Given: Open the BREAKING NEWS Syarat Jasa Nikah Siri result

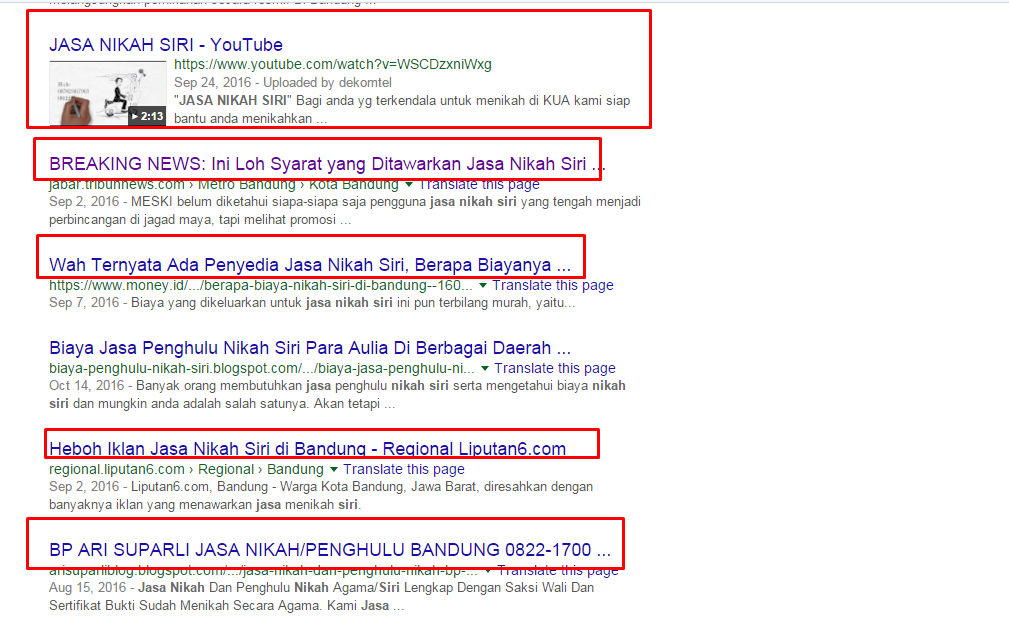Looking at the screenshot, I should tap(327, 163).
